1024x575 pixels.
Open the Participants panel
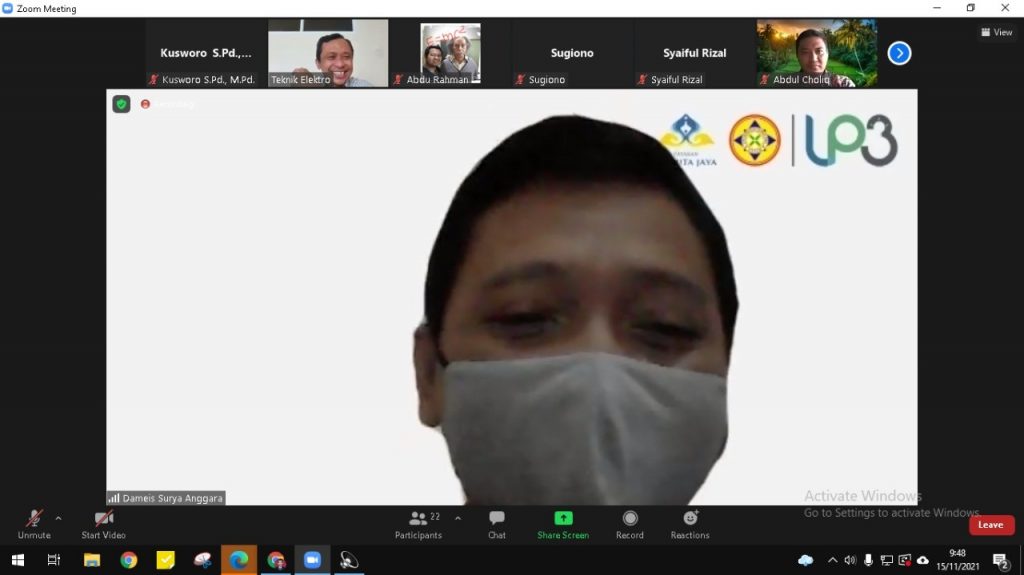tap(418, 525)
